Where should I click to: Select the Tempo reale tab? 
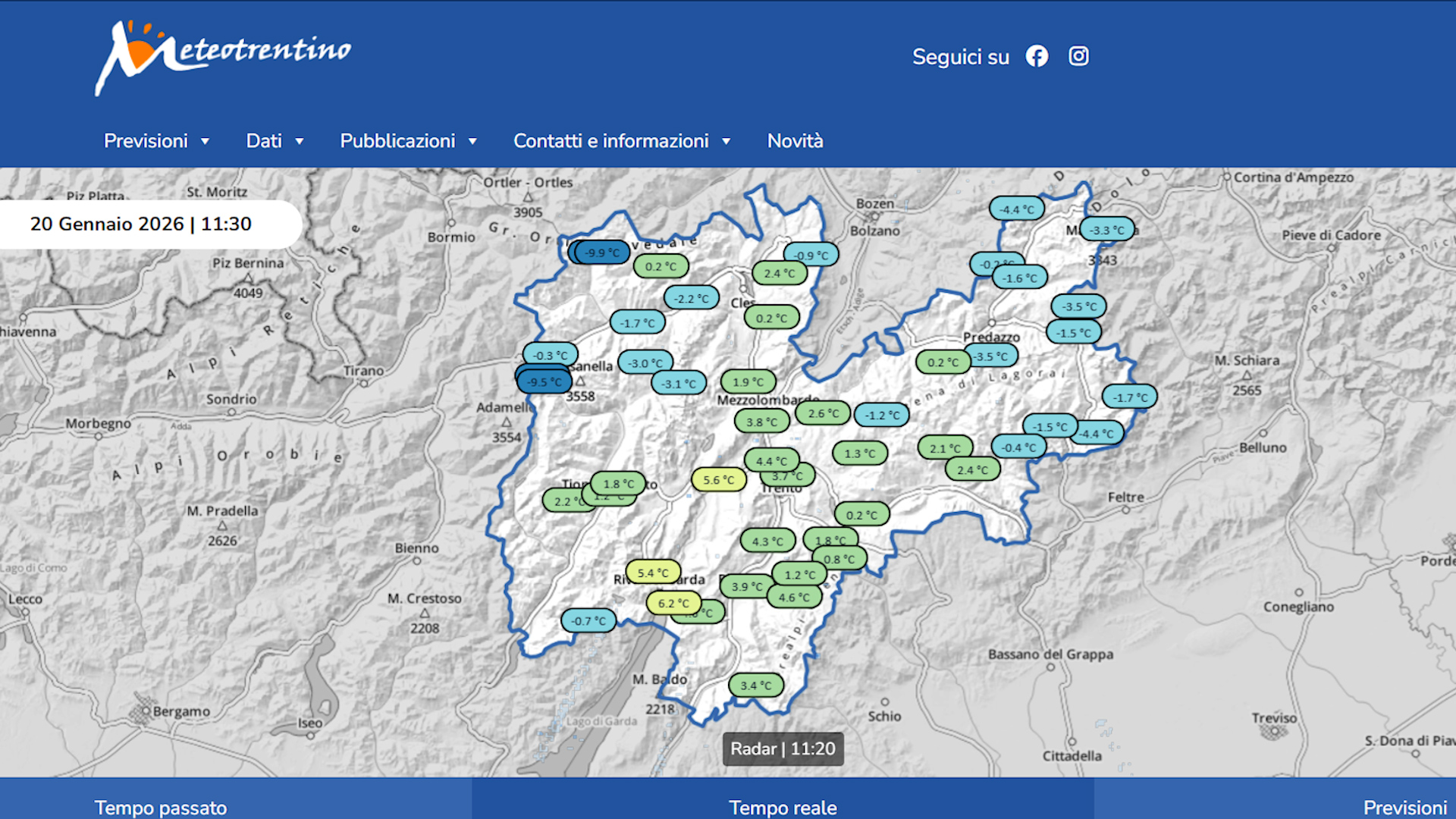point(783,807)
